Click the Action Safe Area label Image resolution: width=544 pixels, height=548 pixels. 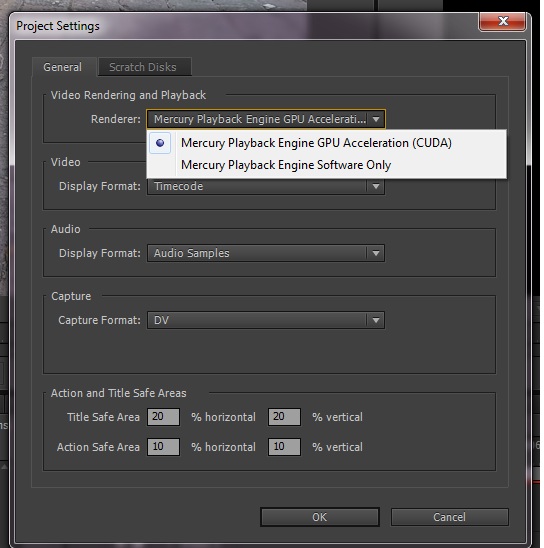point(98,447)
